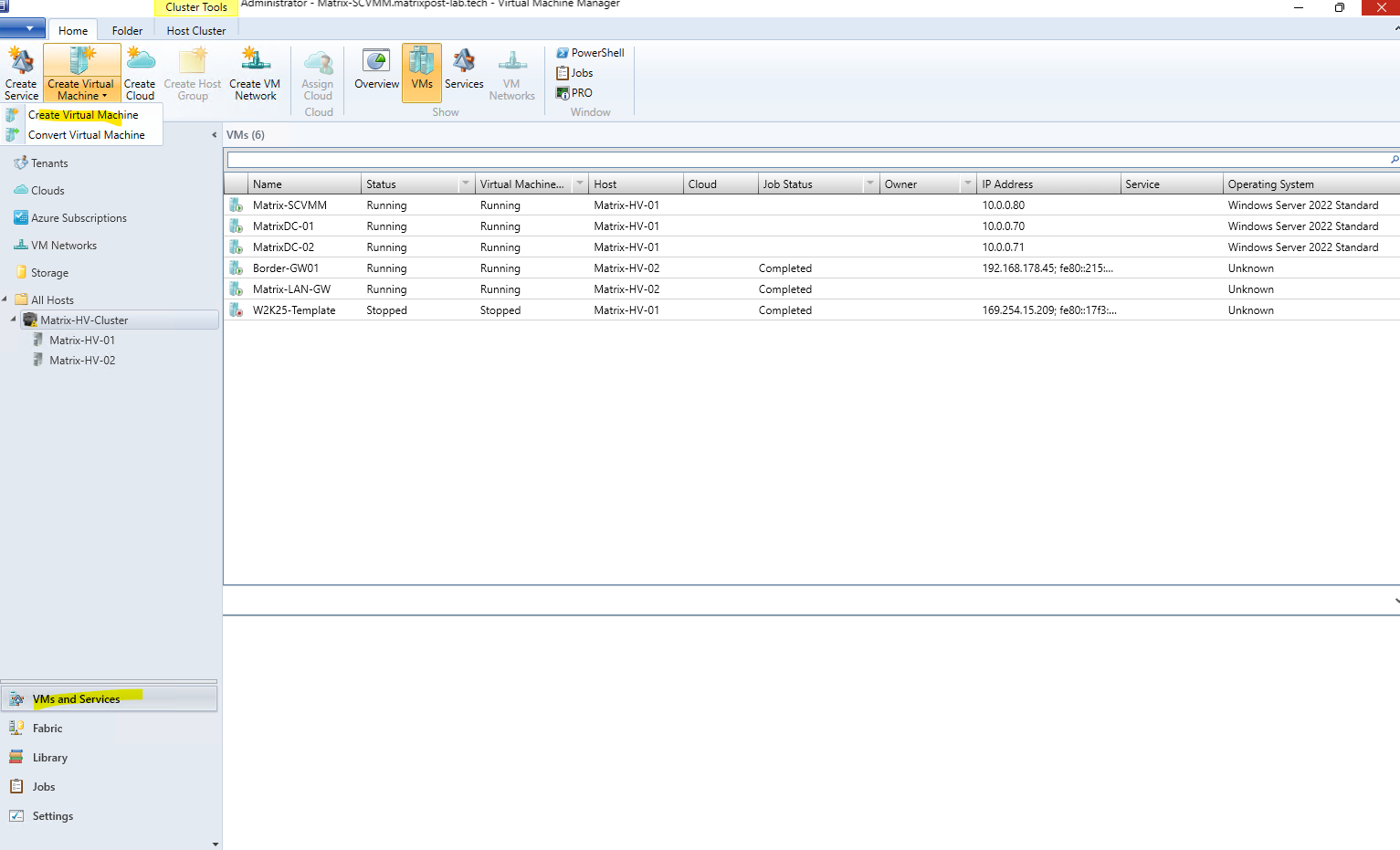Switch to the Folder ribbon tab
This screenshot has height=850, width=1400.
[x=127, y=30]
